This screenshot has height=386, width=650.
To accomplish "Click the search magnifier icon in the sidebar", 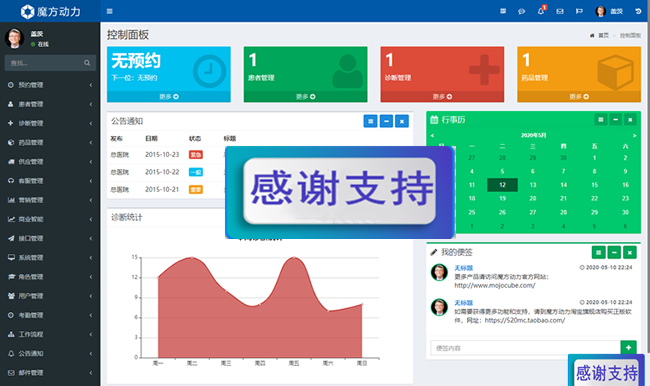I will tap(87, 63).
